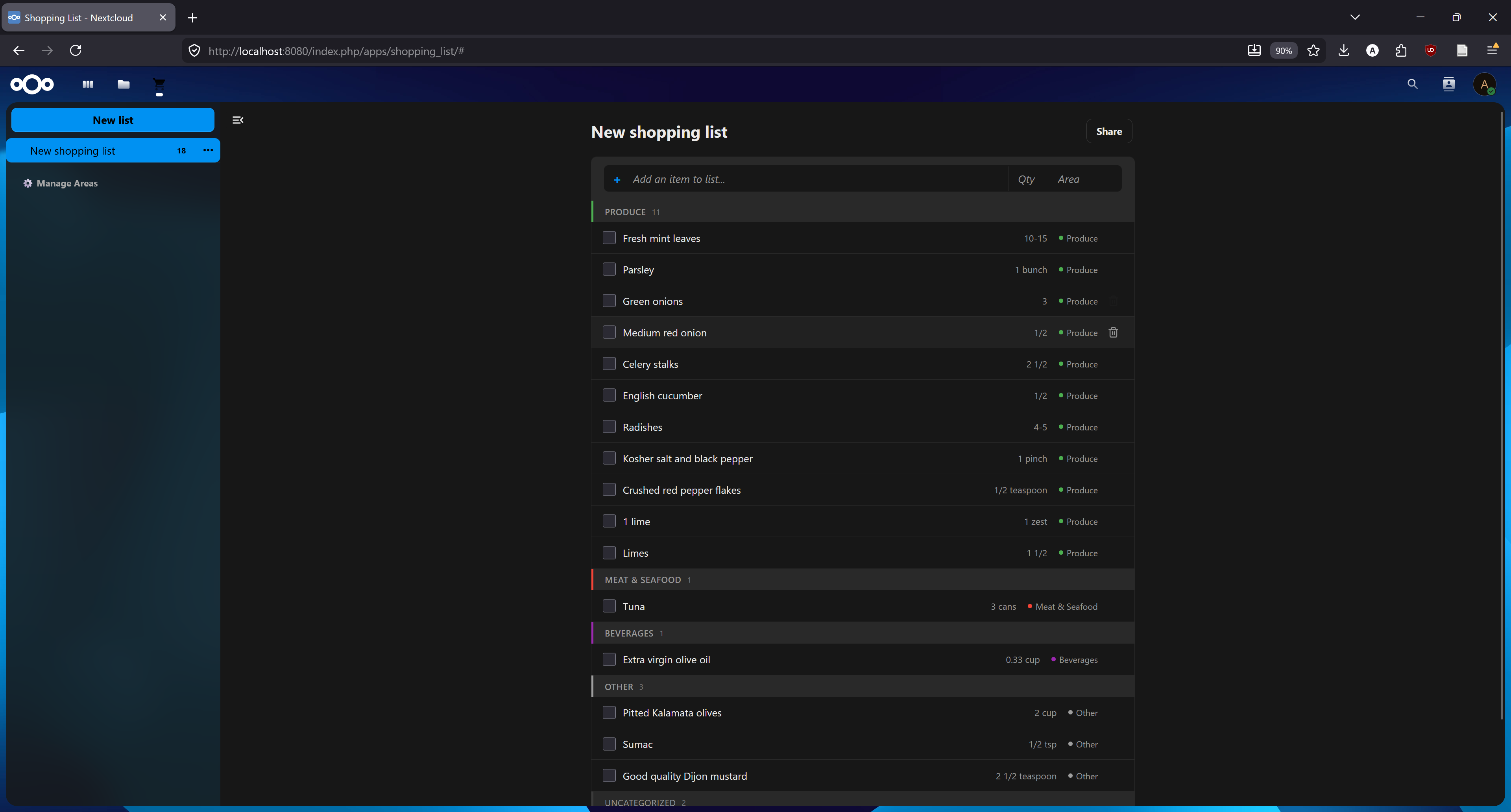Viewport: 1511px width, 812px height.
Task: Check off Fresh mint leaves
Action: [x=609, y=238]
